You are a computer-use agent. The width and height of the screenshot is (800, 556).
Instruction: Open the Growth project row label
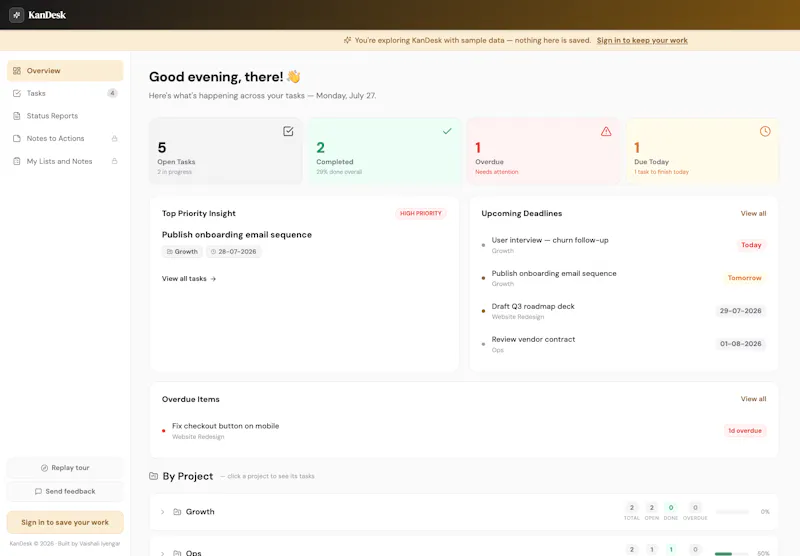200,512
